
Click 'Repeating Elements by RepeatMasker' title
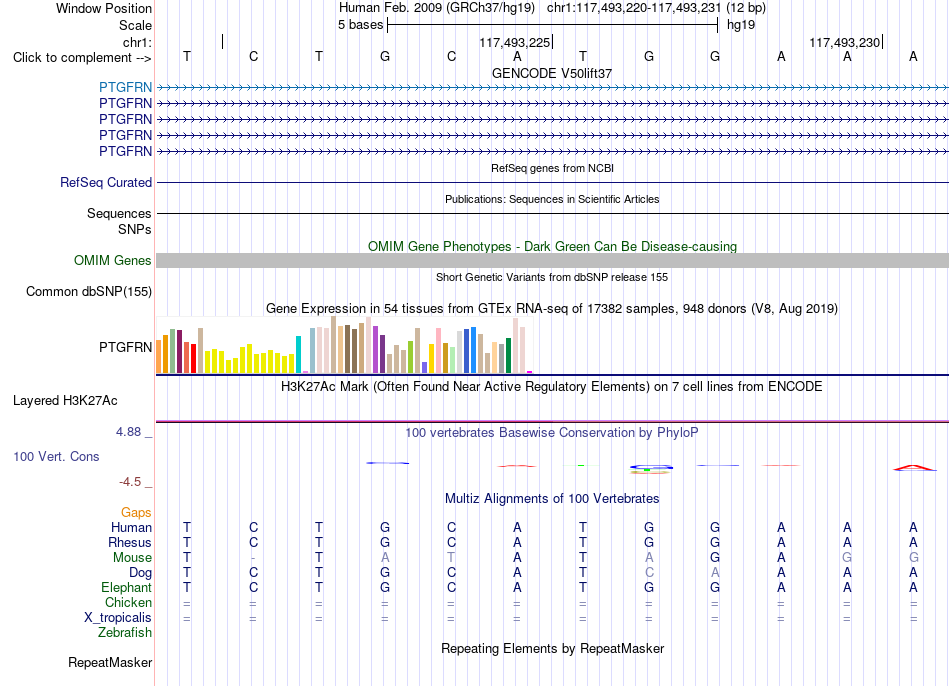pos(552,648)
